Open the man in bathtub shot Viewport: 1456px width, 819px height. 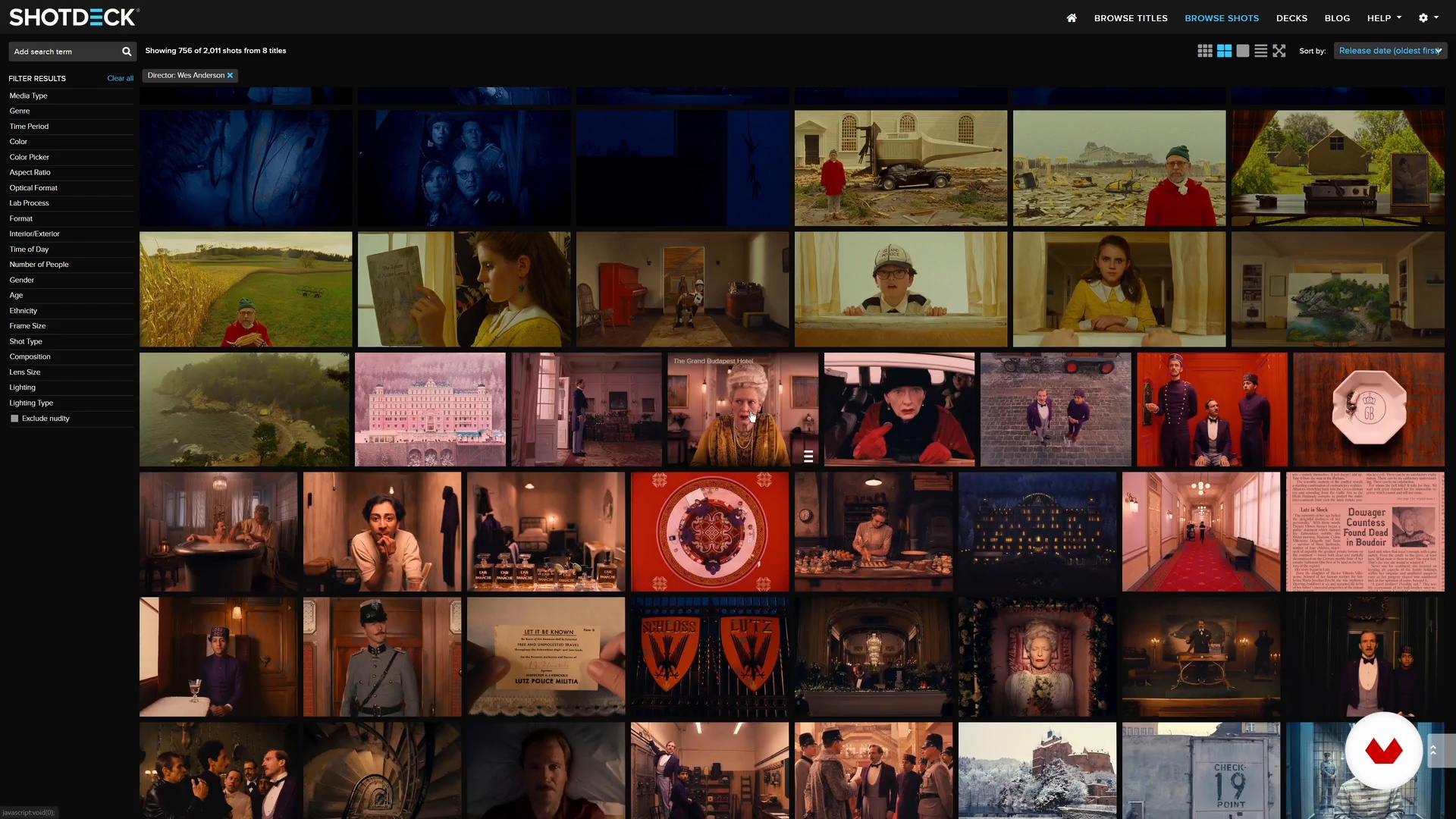[x=218, y=532]
